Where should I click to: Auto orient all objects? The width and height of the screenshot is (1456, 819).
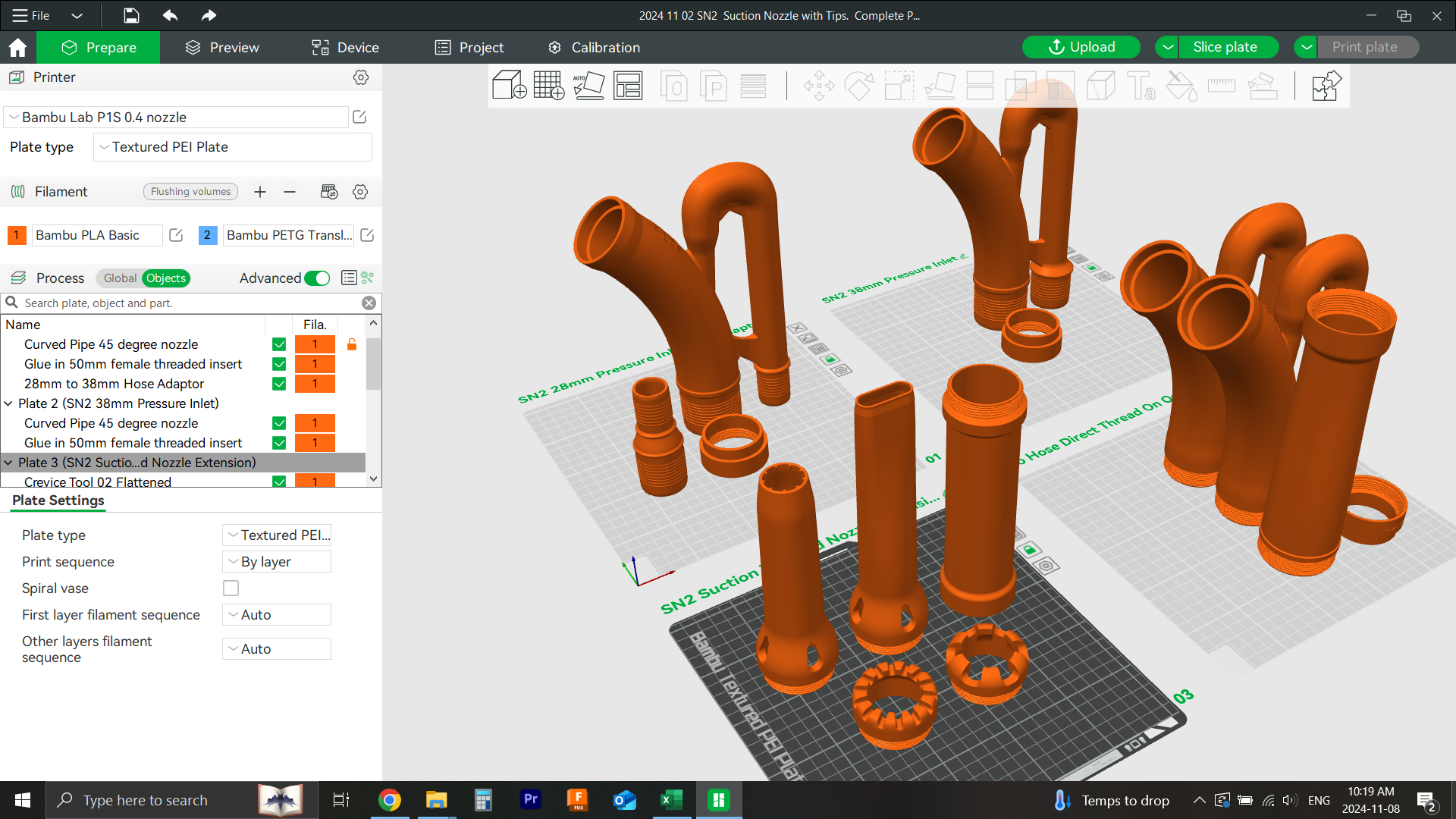(589, 86)
